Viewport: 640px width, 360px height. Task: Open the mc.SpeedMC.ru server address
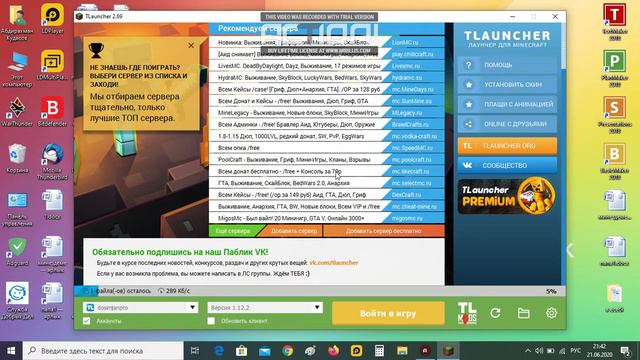click(412, 148)
